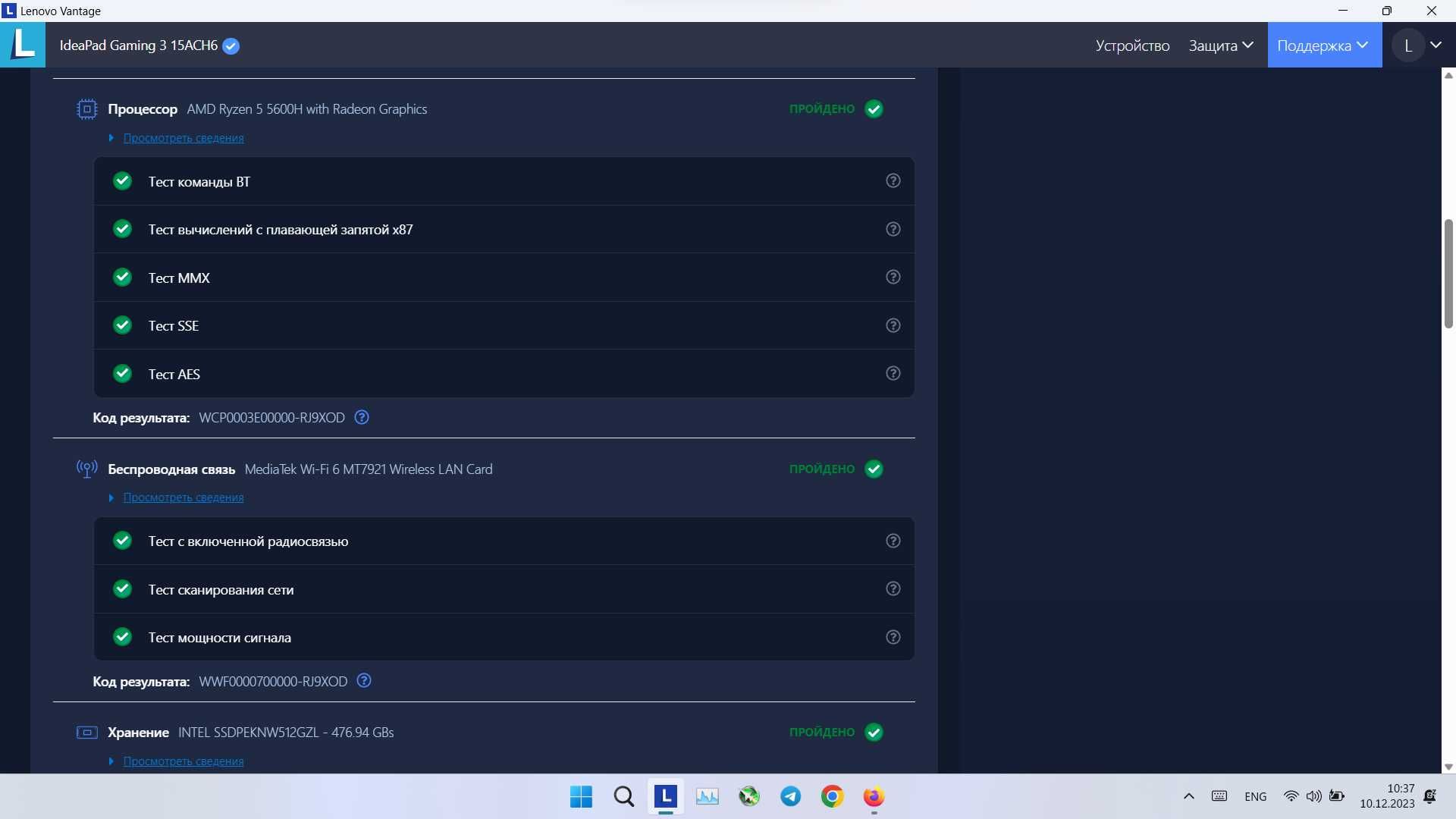Click the green check of Тест MMX
Screen dimensions: 1456x819
[122, 278]
